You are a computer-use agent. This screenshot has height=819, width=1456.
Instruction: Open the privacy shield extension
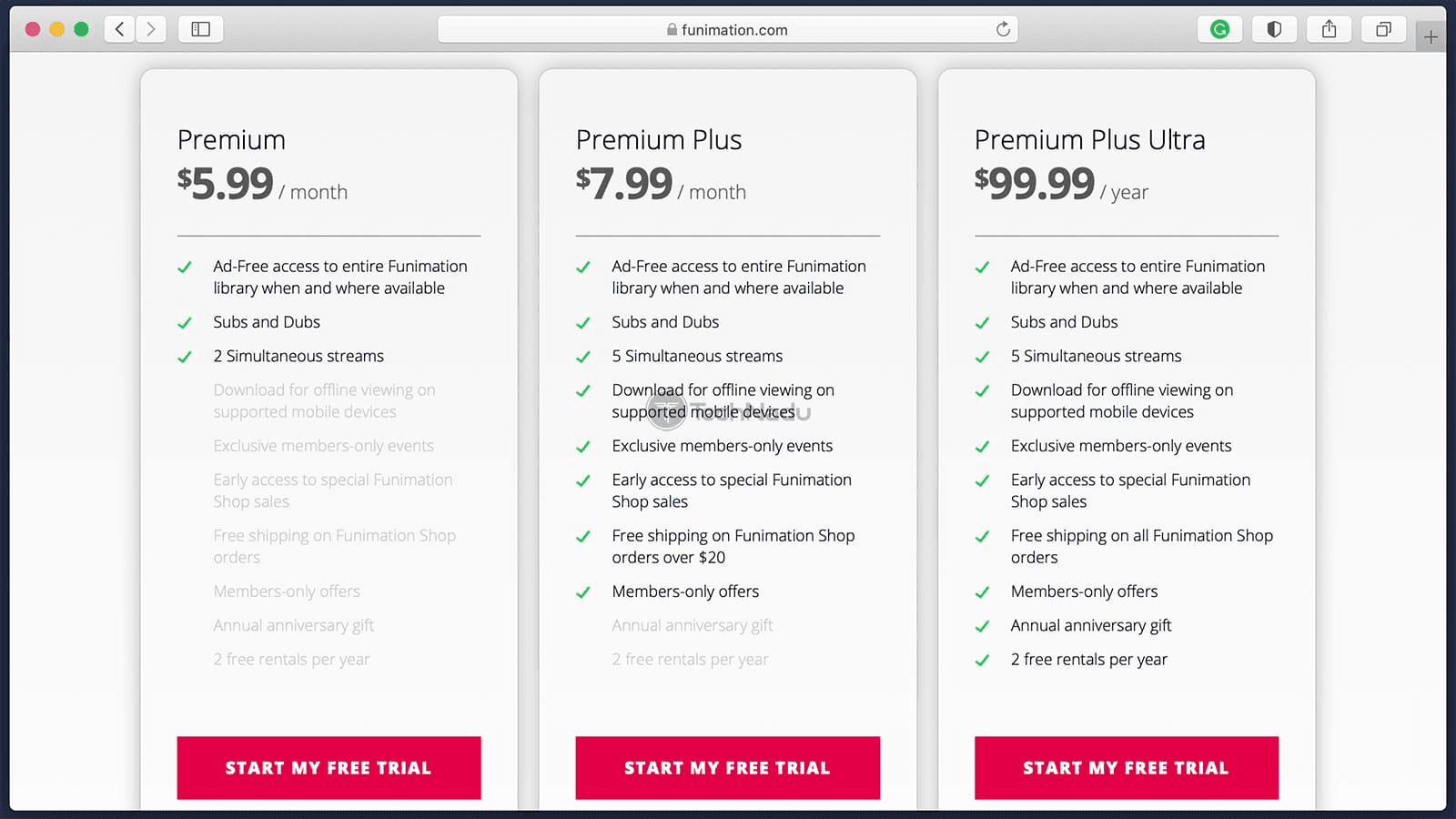tap(1274, 29)
